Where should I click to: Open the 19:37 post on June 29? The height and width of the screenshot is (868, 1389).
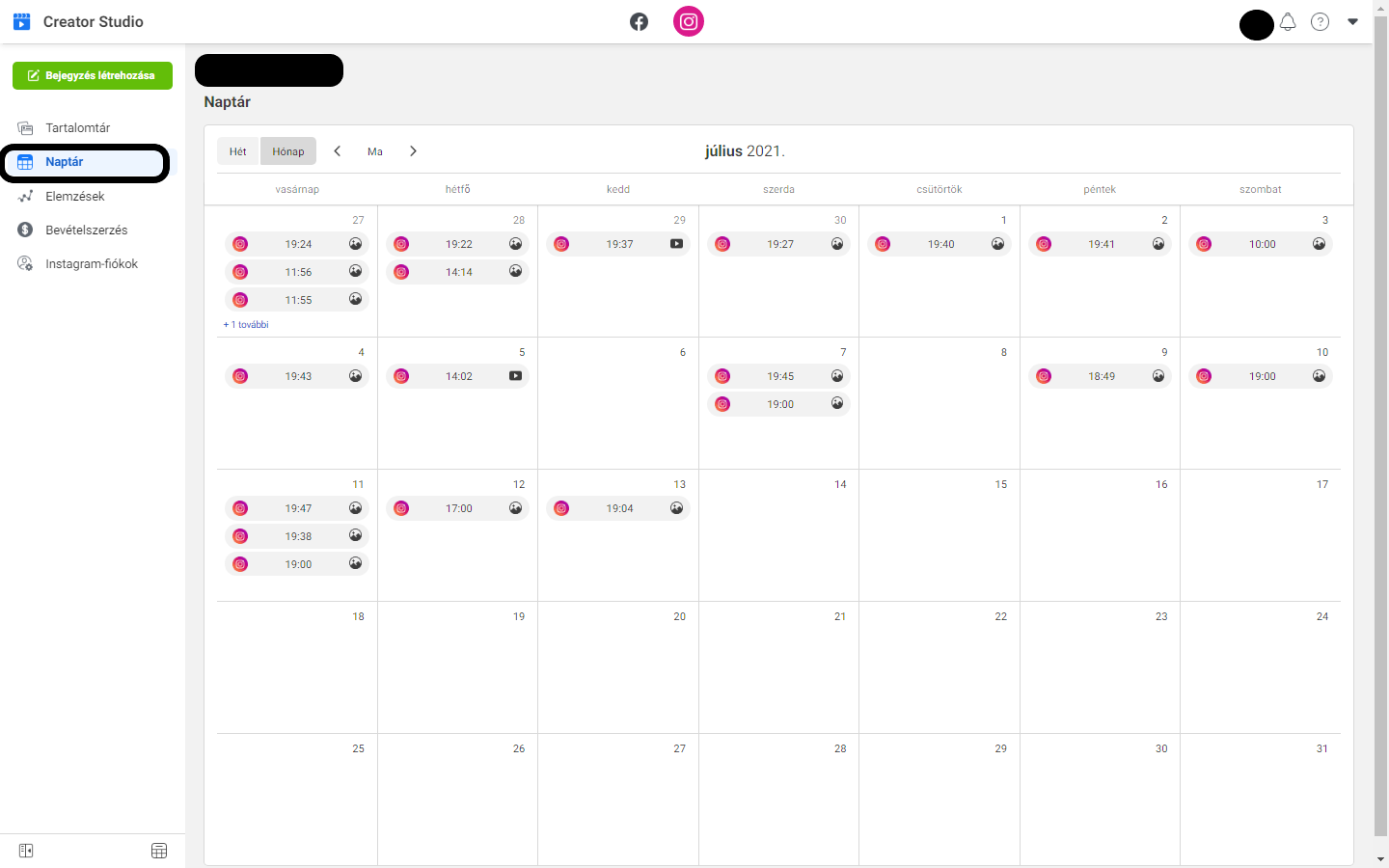point(619,244)
